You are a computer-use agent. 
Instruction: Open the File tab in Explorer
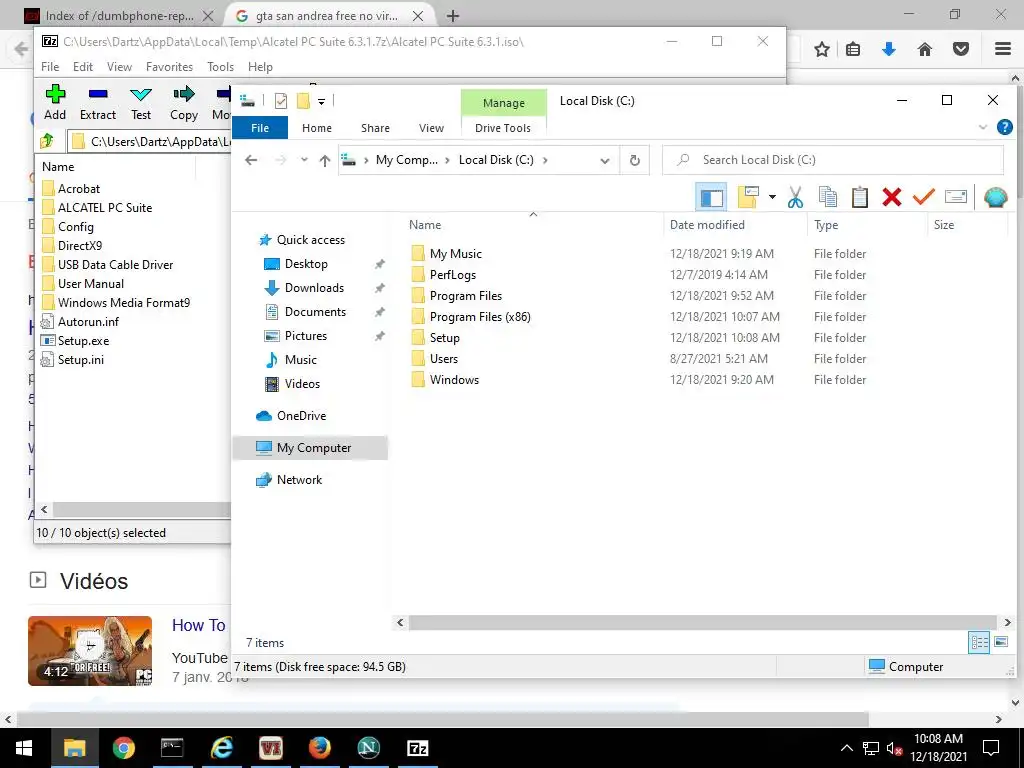260,128
